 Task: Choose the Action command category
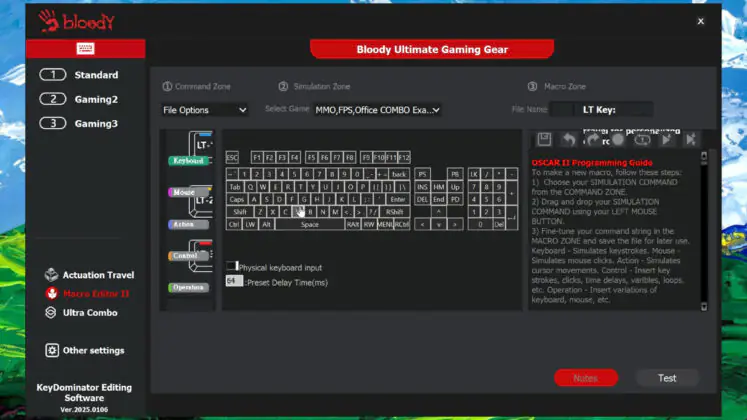point(189,224)
